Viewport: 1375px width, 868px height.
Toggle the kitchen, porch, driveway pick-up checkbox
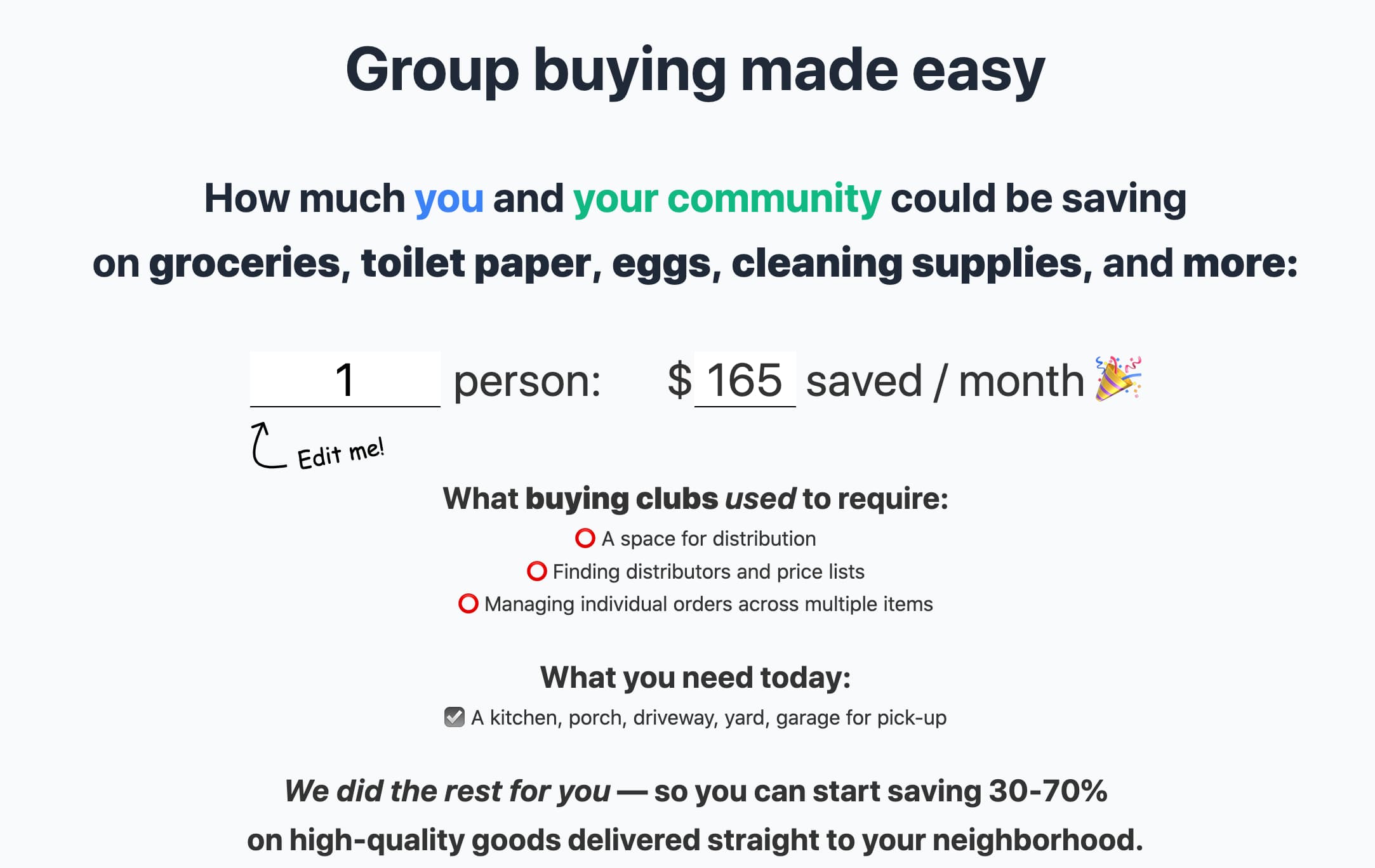click(454, 717)
